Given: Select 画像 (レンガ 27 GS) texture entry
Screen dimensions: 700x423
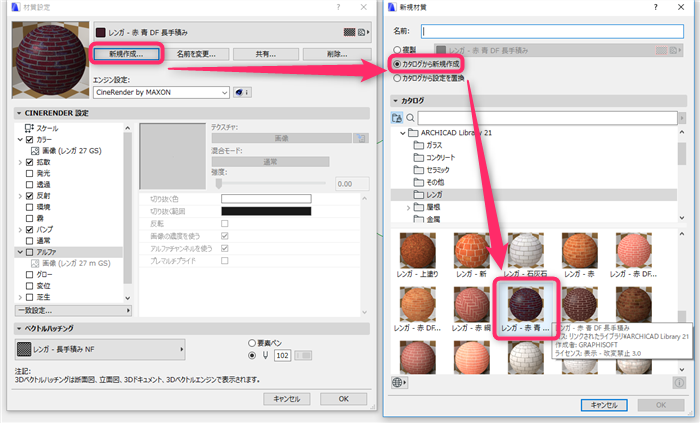Looking at the screenshot, I should (x=66, y=151).
